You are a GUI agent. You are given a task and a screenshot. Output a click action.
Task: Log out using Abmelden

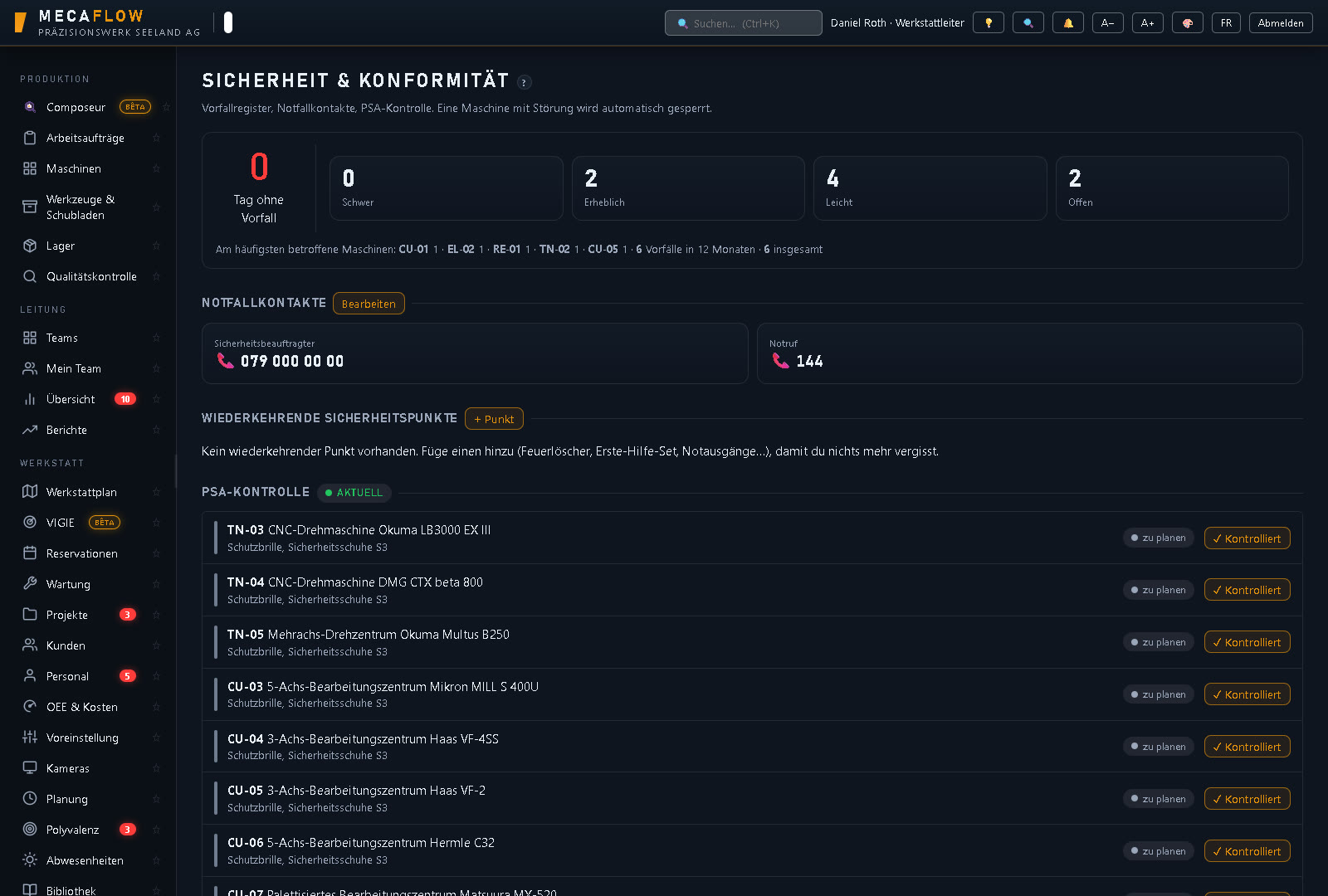(x=1281, y=23)
